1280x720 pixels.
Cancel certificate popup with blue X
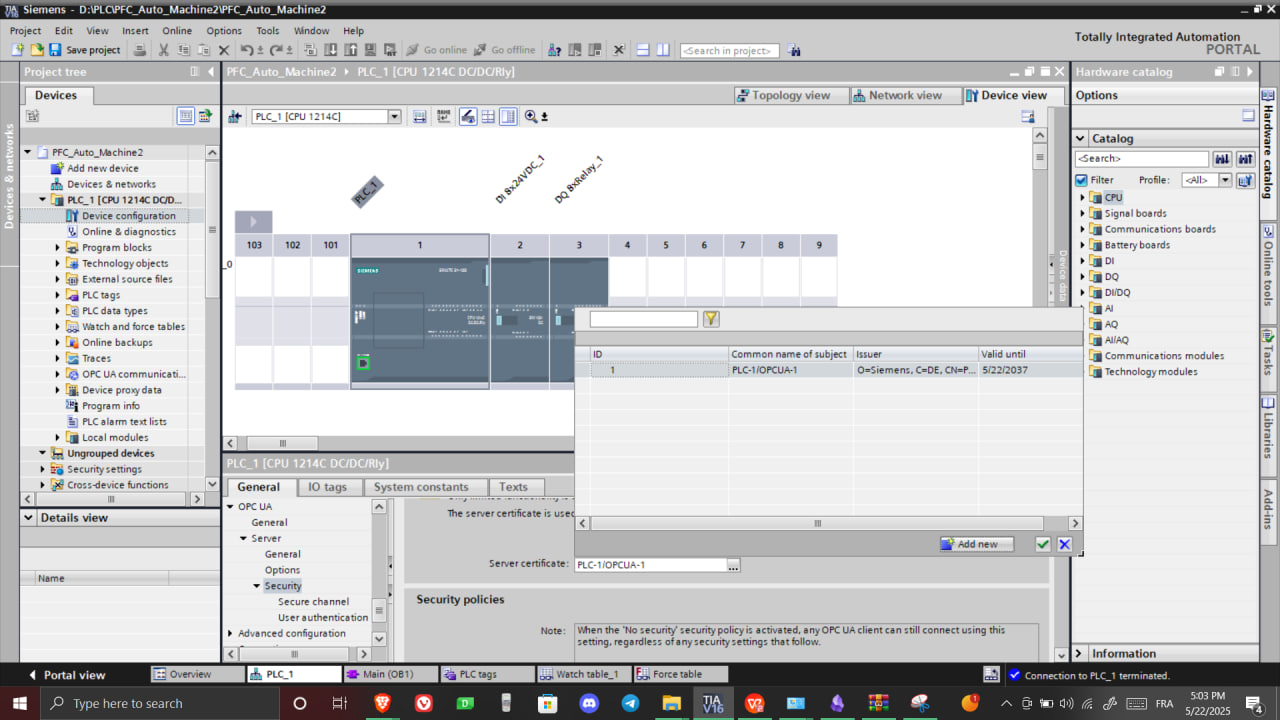tap(1064, 544)
